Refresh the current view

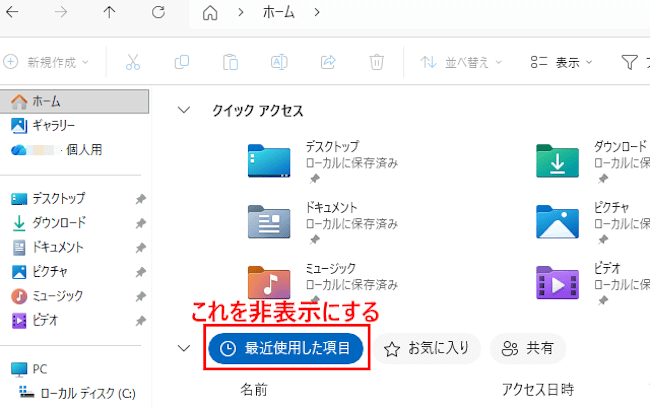click(158, 12)
